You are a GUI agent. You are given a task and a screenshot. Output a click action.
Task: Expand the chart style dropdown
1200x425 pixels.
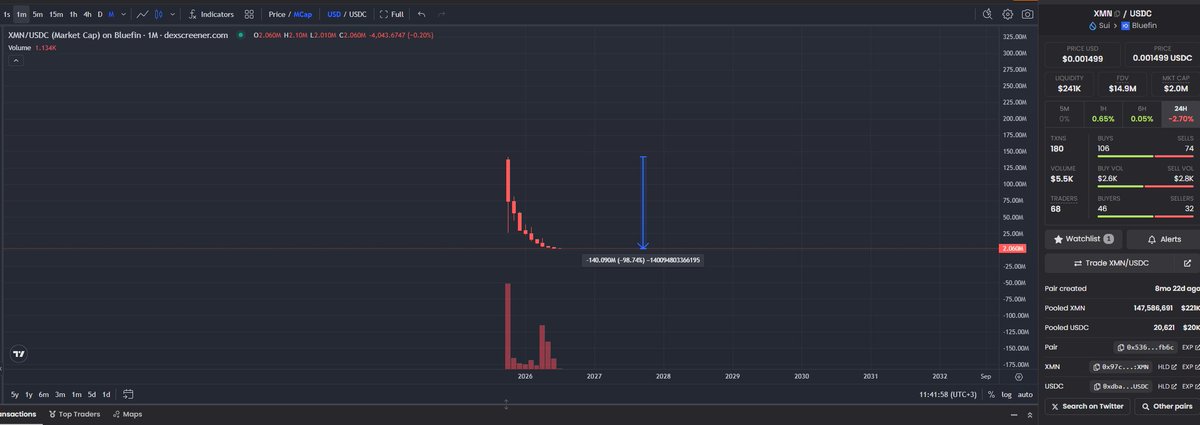[174, 15]
